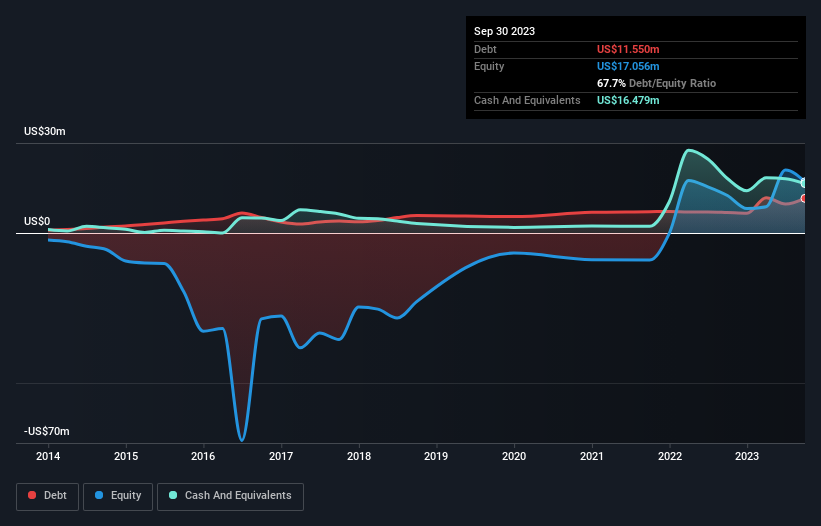Viewport: 821px width, 526px height.
Task: Click the -US$70m y-axis label
Action: [x=47, y=431]
